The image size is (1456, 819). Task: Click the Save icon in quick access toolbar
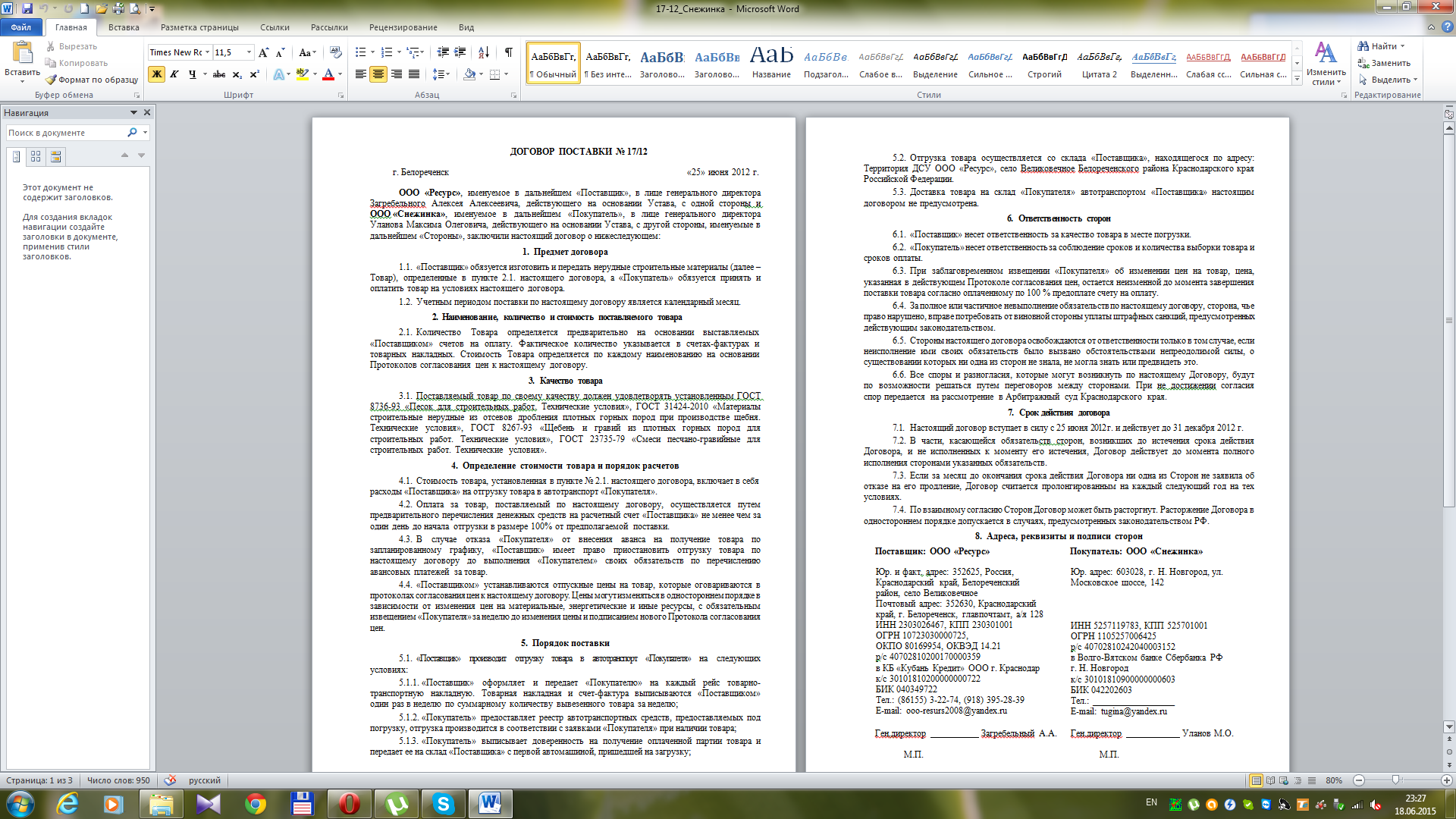(27, 8)
